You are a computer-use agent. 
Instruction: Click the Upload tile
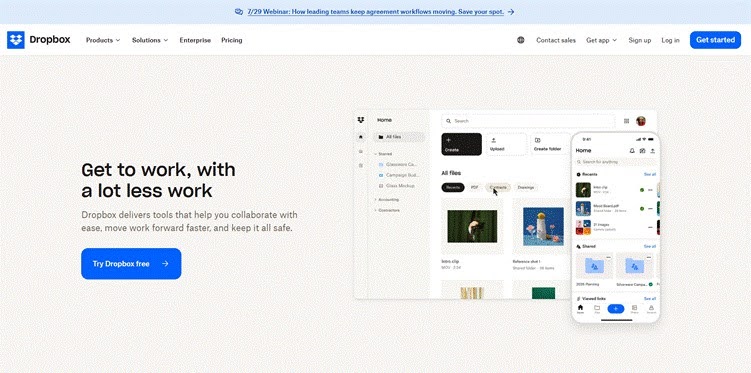pos(507,144)
